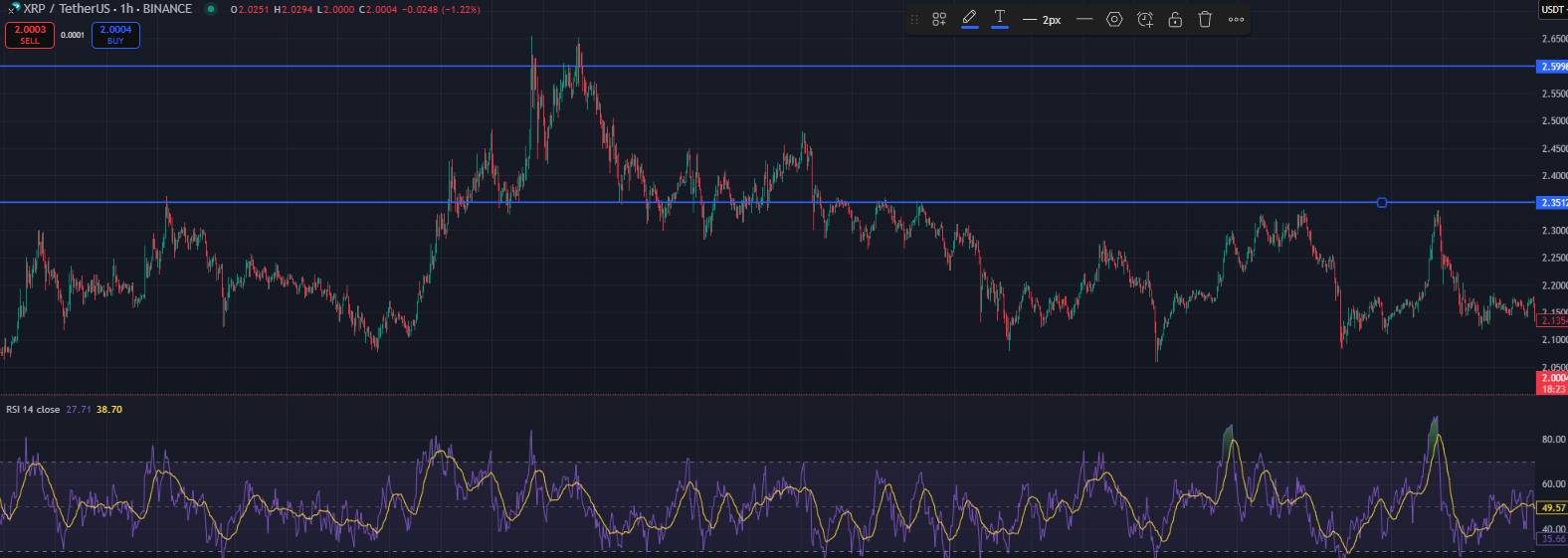Open the USDT currency dropdown
The width and height of the screenshot is (1568, 558).
tap(1553, 9)
